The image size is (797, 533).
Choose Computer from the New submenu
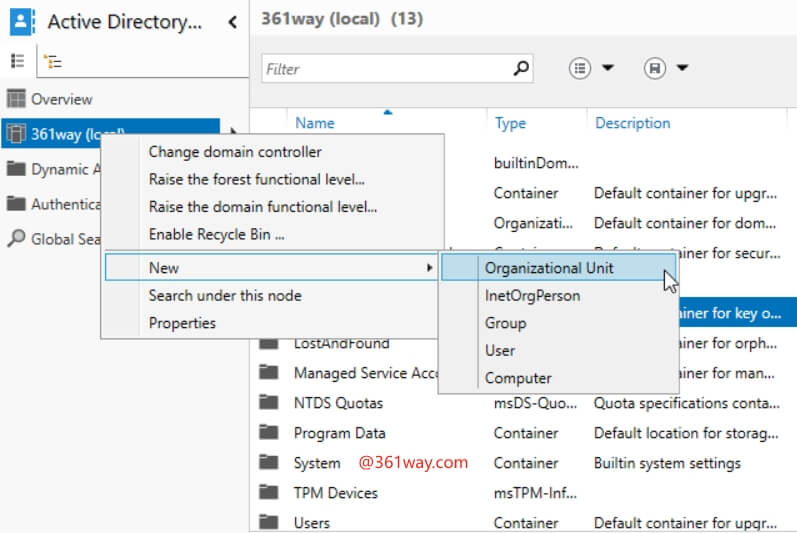coord(518,378)
